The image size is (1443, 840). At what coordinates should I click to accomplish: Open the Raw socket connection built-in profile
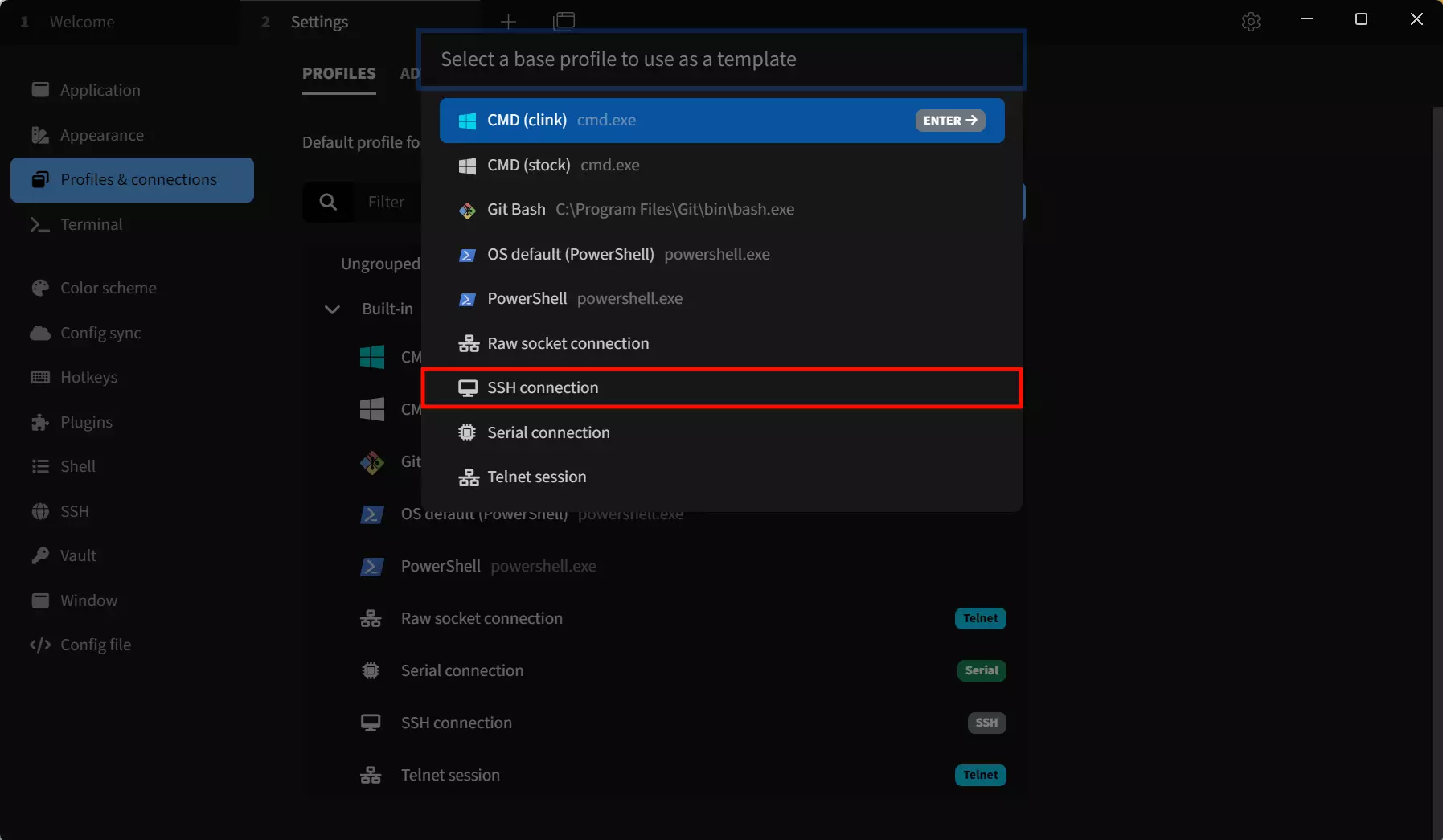point(481,618)
